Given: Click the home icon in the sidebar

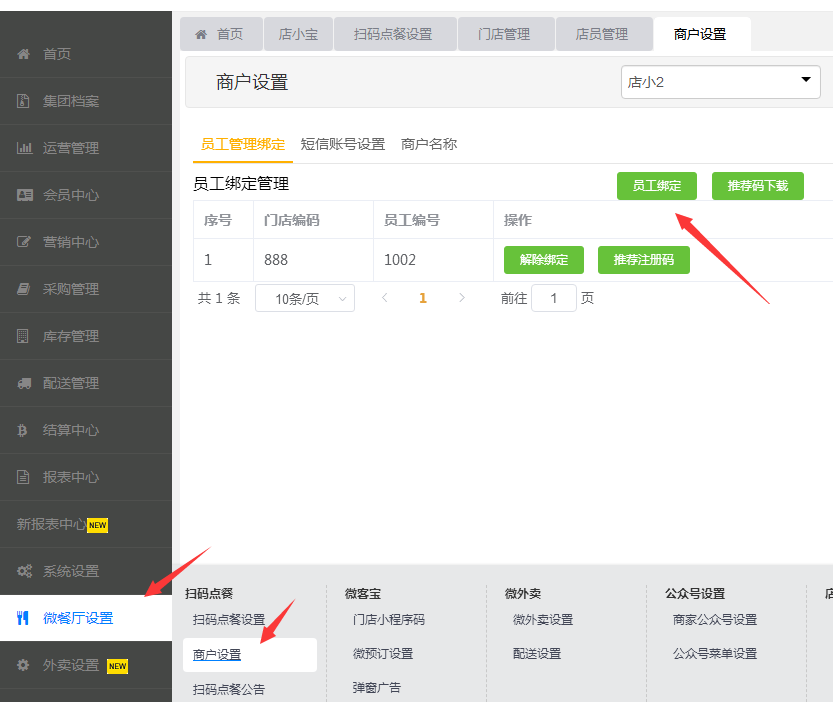Looking at the screenshot, I should (23, 54).
